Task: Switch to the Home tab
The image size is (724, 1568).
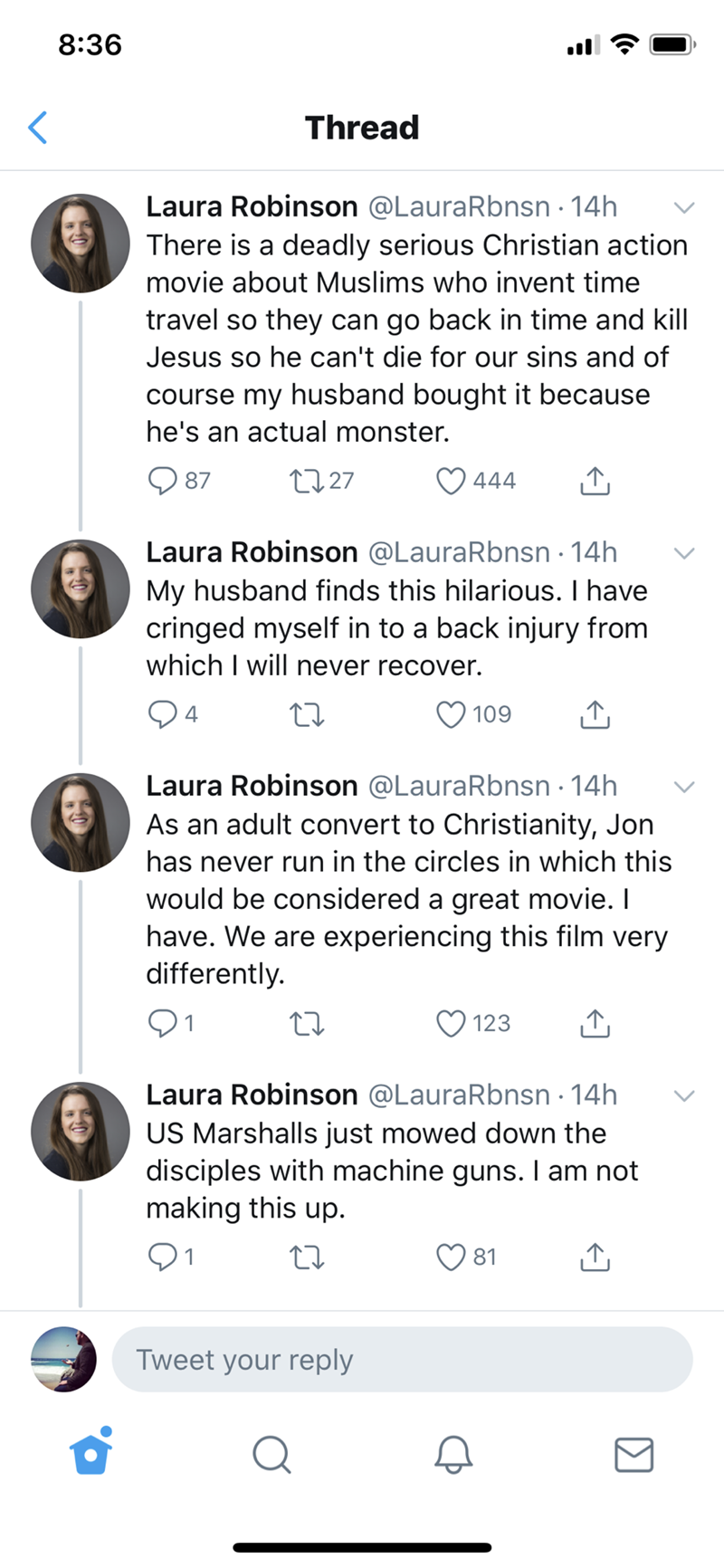Action: (x=90, y=1454)
